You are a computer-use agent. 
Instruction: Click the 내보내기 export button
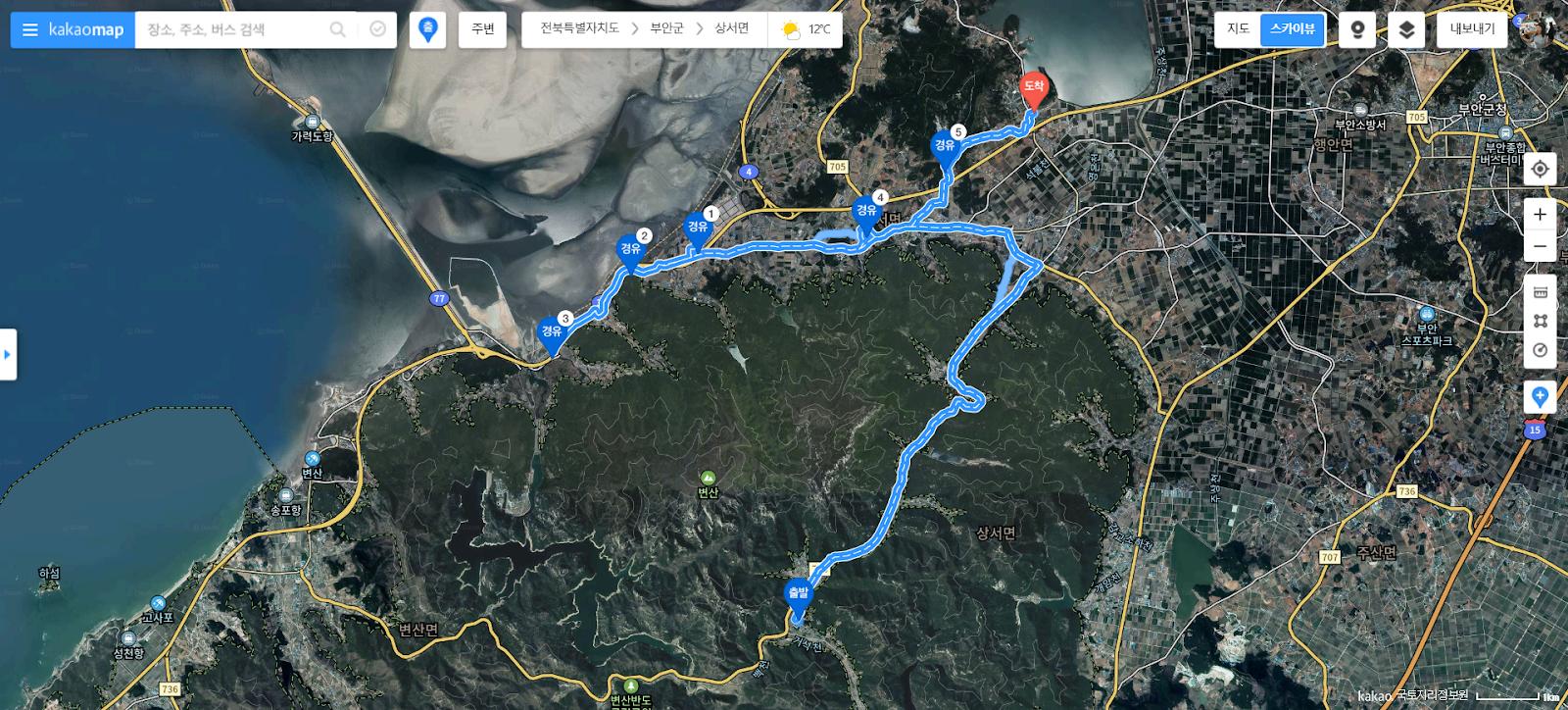pyautogui.click(x=1472, y=29)
